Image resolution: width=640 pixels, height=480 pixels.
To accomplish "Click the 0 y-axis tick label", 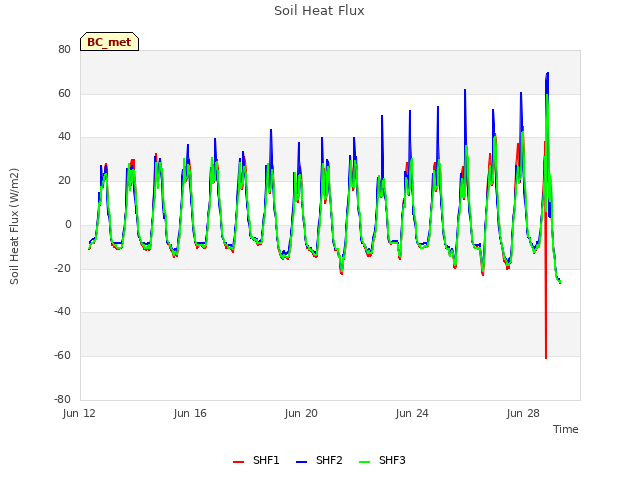I will pos(68,224).
